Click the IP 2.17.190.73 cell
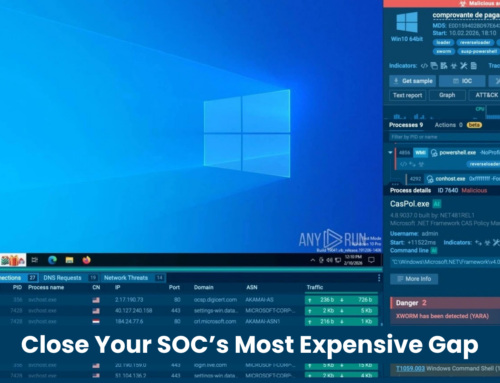The image size is (500, 383). point(129,300)
